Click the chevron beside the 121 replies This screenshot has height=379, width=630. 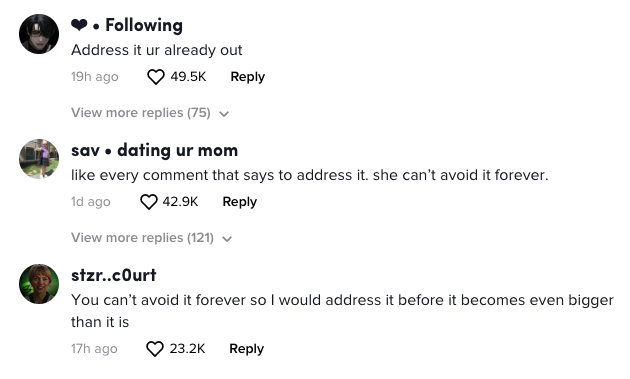coord(227,239)
